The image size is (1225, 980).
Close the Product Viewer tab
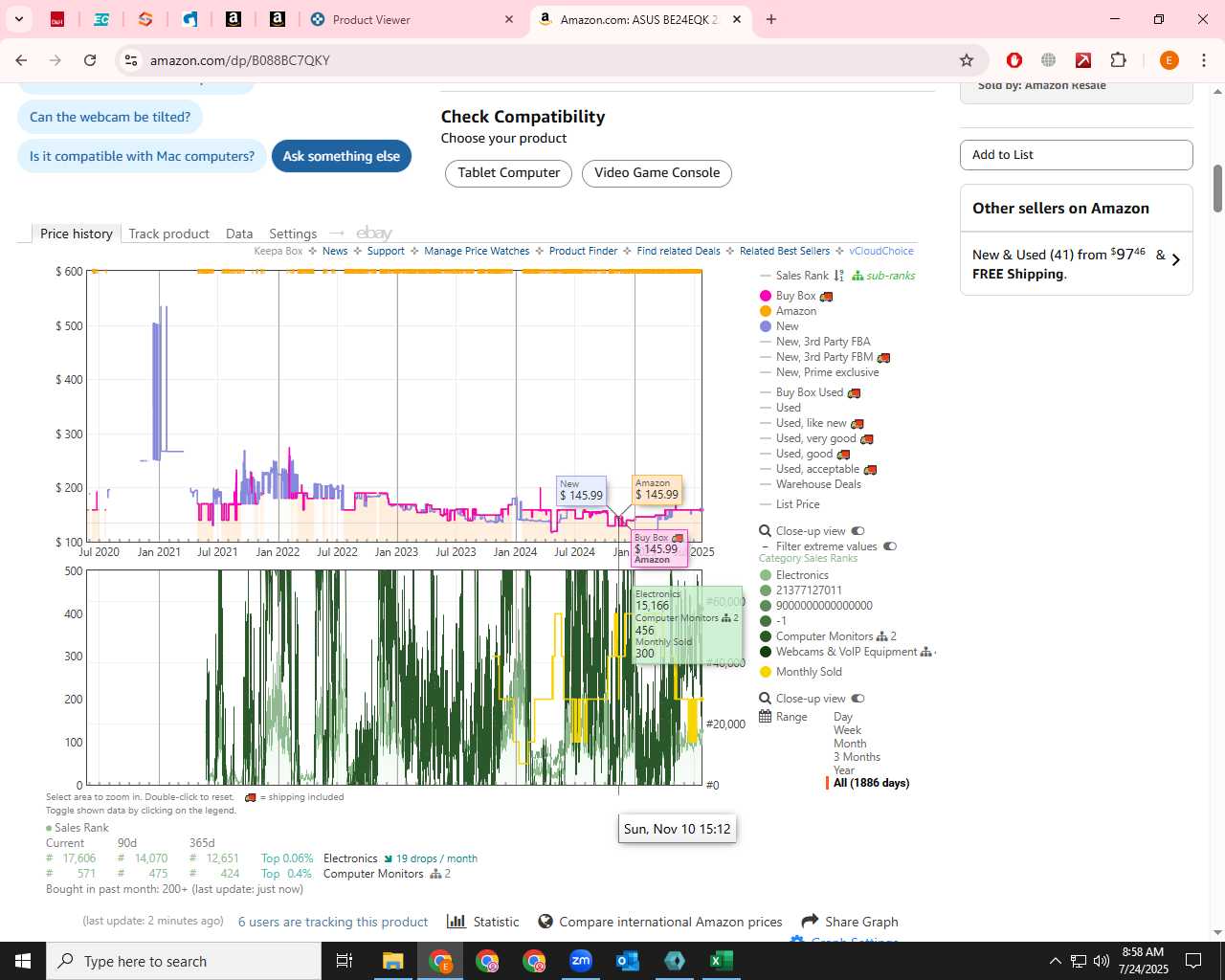click(509, 19)
